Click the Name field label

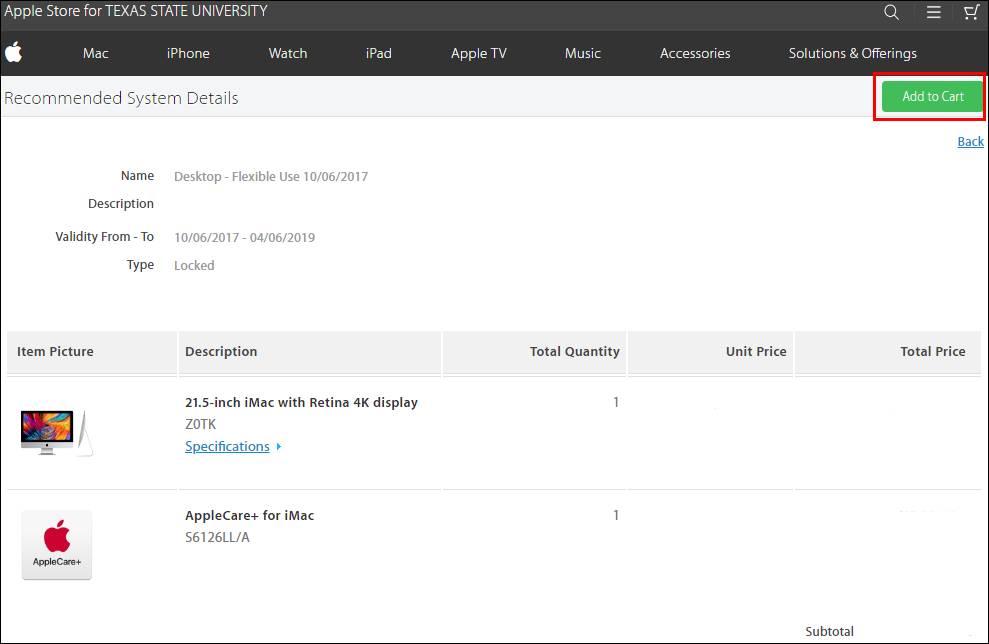(x=137, y=175)
